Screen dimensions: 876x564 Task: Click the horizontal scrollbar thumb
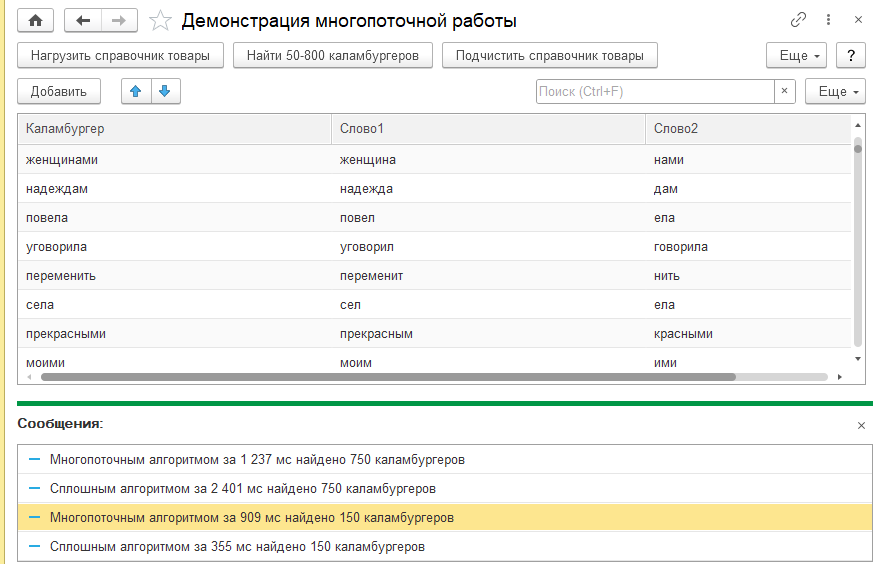tap(388, 377)
